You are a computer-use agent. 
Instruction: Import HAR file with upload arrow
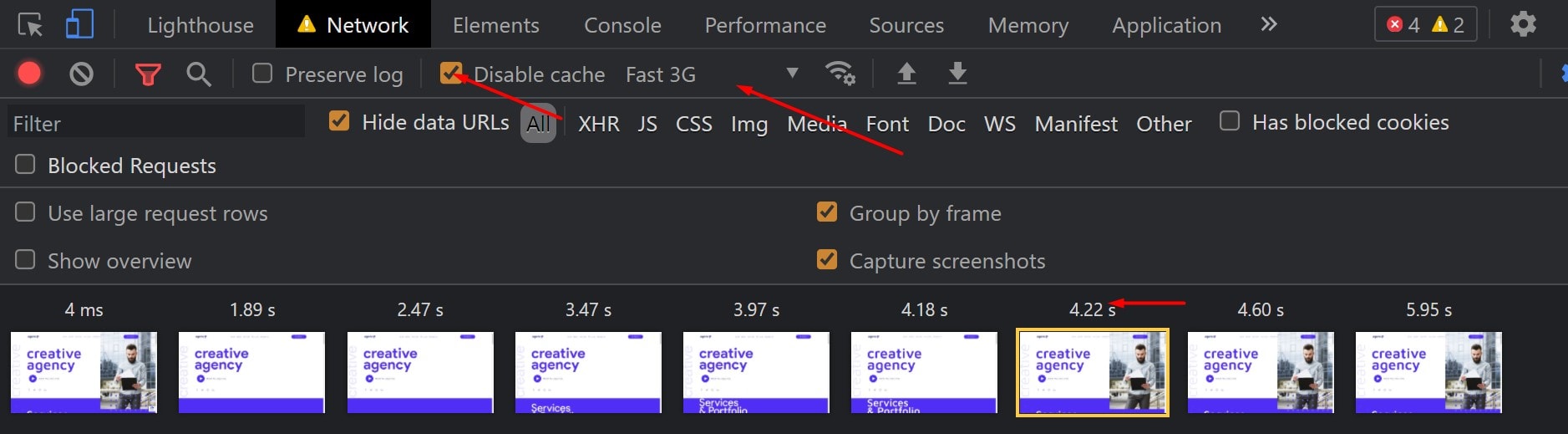906,74
